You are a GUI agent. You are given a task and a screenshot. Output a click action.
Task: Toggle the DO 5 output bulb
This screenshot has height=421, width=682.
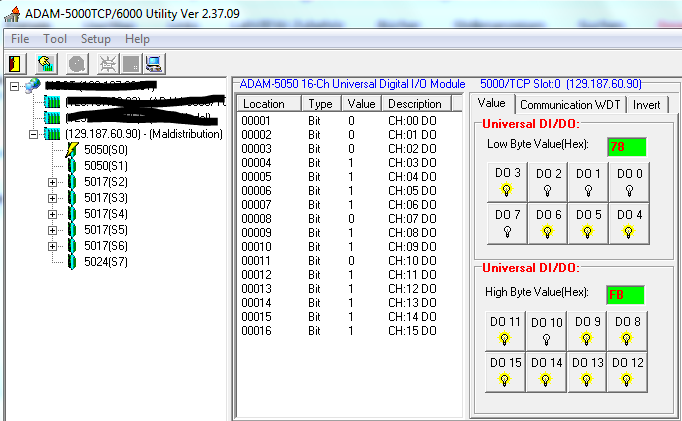588,224
